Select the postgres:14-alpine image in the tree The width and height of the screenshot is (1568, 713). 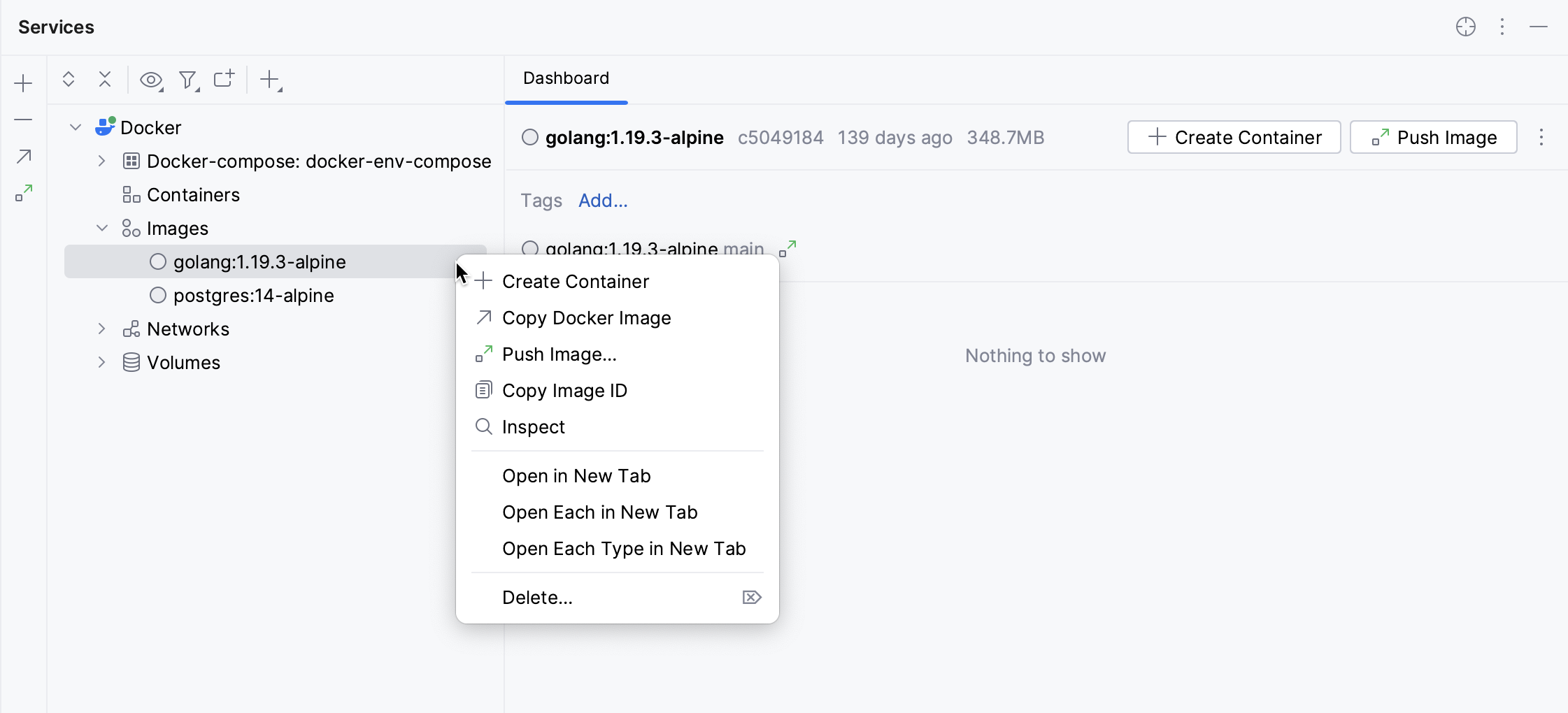254,295
